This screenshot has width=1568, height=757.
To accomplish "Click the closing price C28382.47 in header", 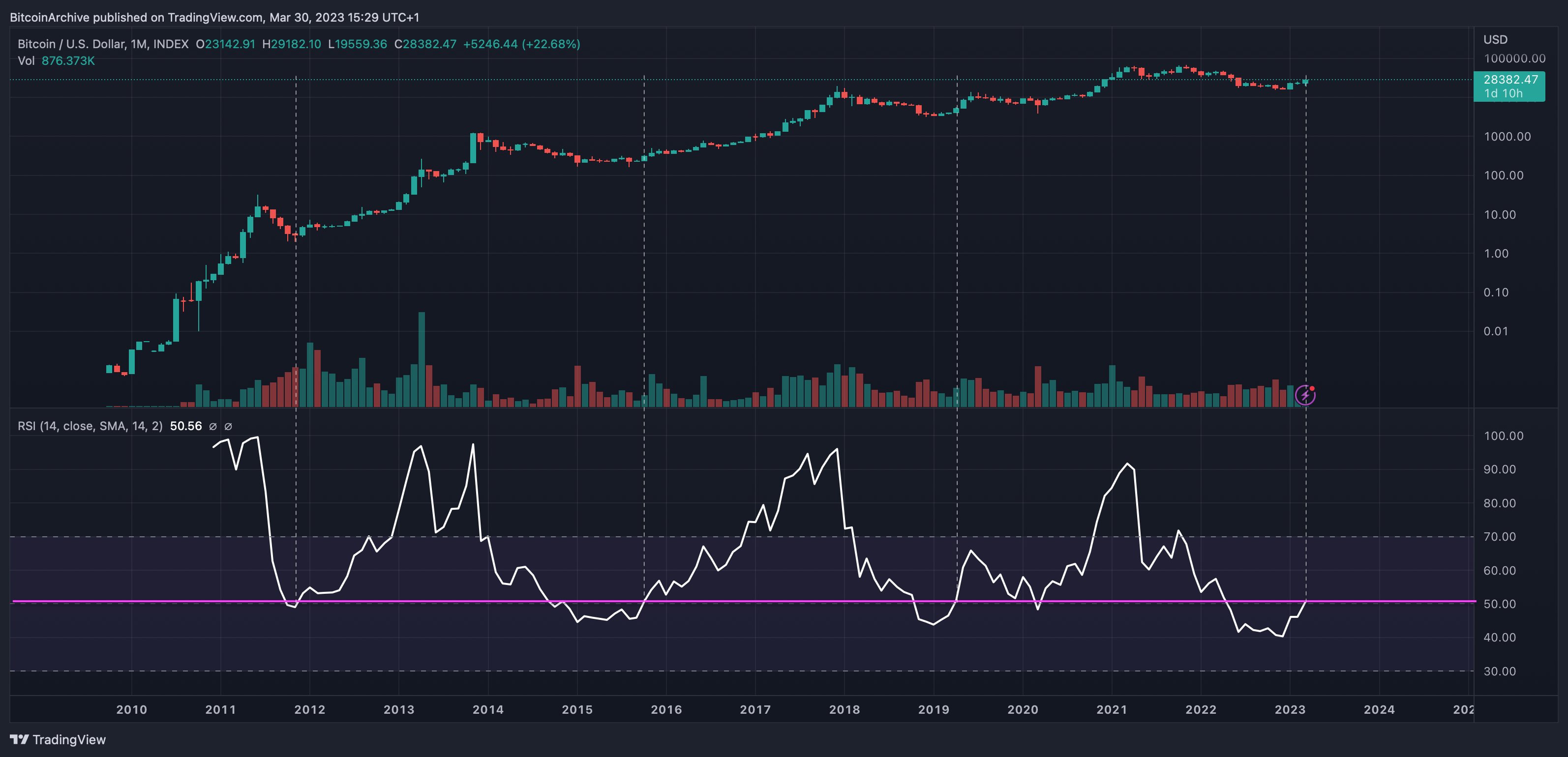I will [x=425, y=44].
